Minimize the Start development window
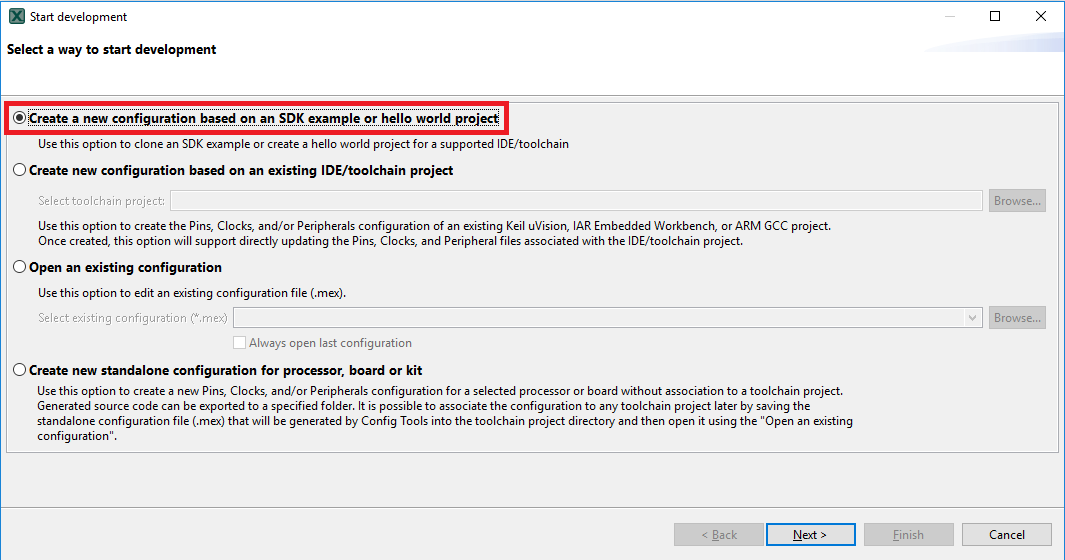Viewport: 1065px width, 560px height. [x=949, y=16]
